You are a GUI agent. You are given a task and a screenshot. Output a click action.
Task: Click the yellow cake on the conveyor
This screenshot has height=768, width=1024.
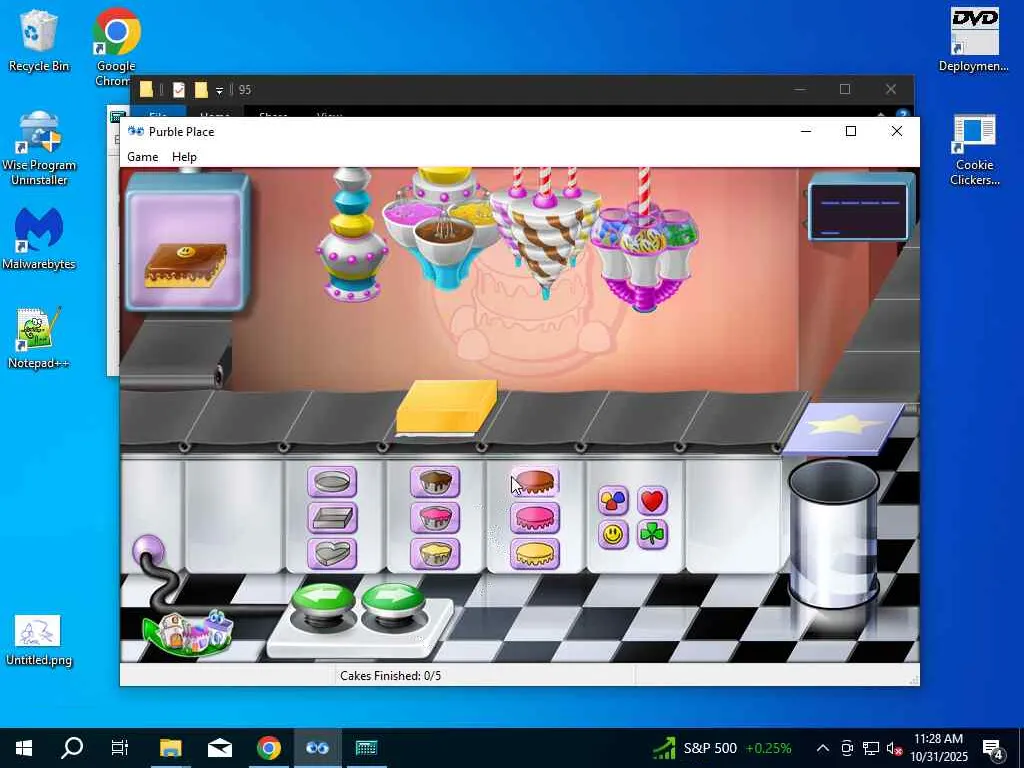coord(445,407)
